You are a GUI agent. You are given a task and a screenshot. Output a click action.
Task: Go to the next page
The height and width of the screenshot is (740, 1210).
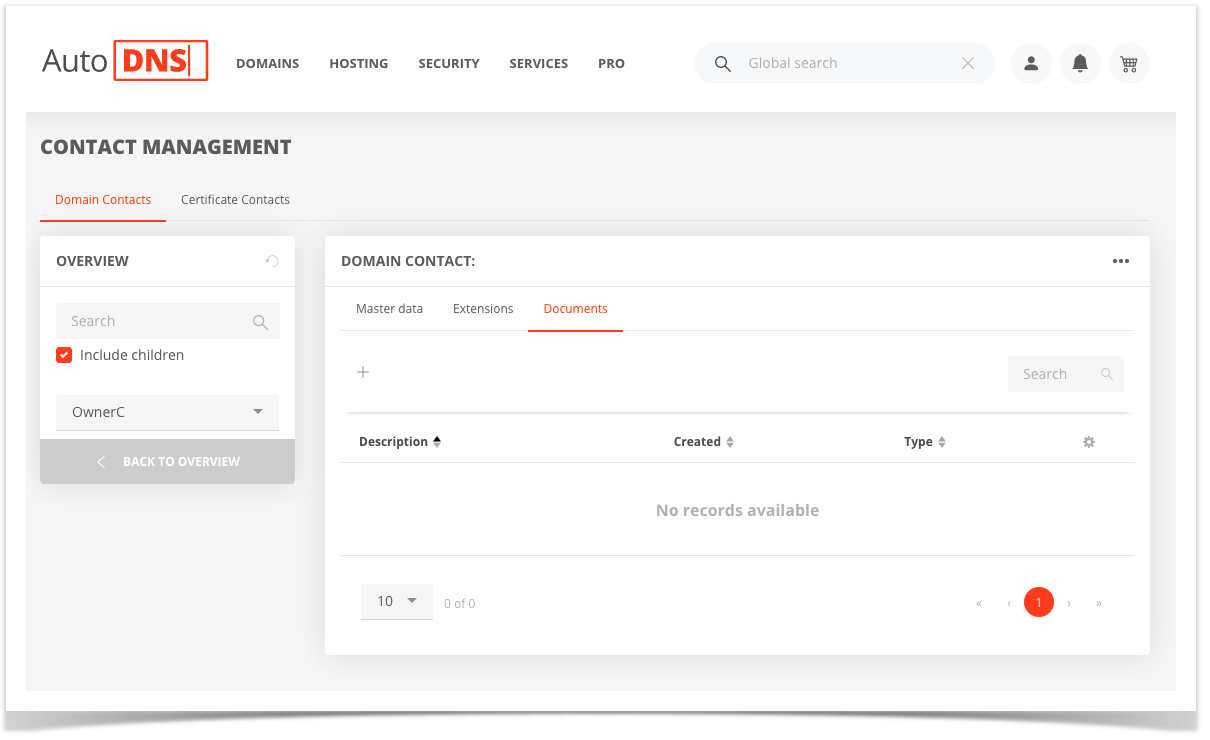click(1069, 603)
